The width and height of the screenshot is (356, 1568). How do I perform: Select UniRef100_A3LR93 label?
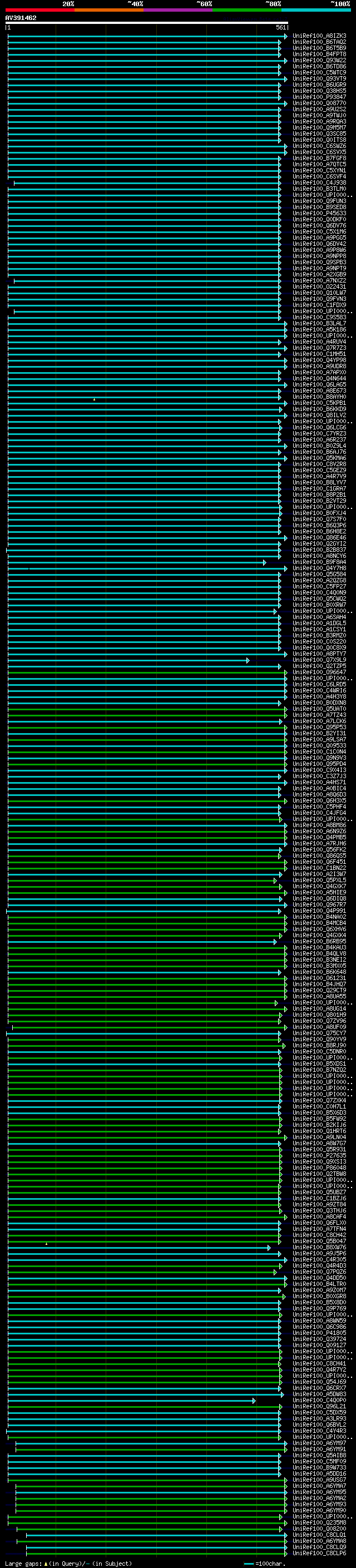tap(319, 1418)
